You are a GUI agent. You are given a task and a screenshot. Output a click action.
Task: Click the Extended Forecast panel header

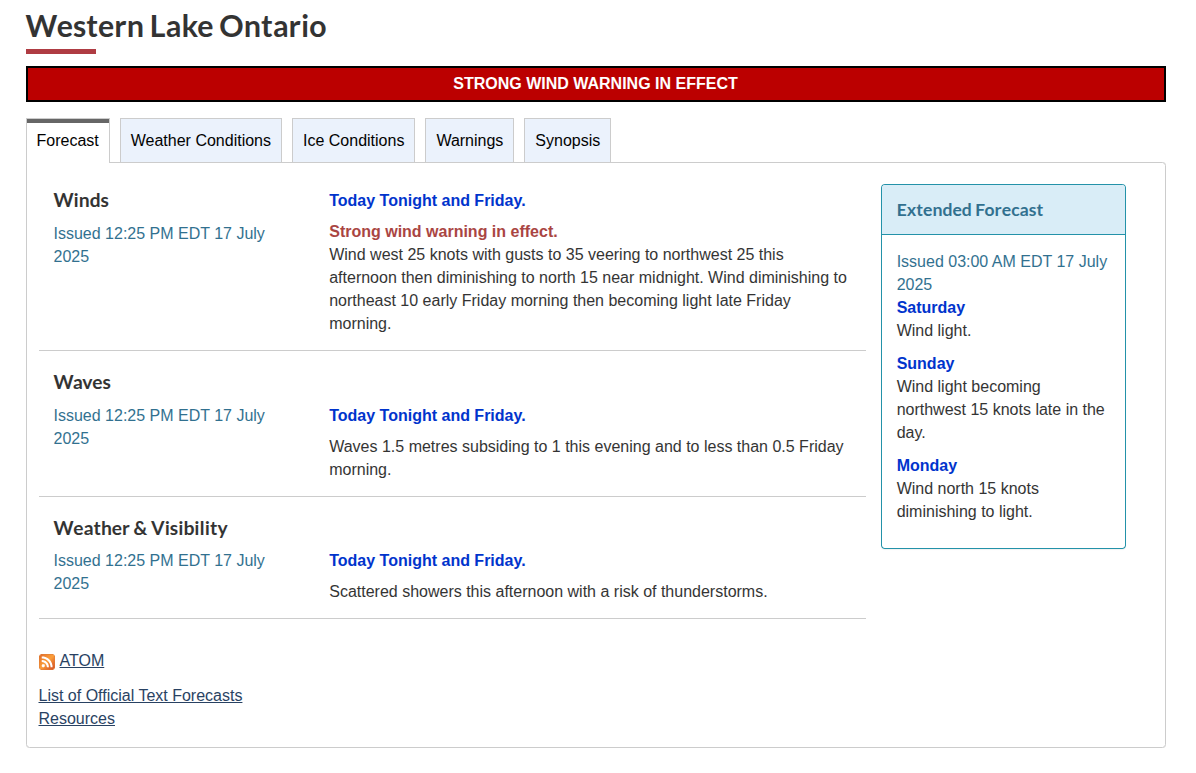coord(1003,210)
